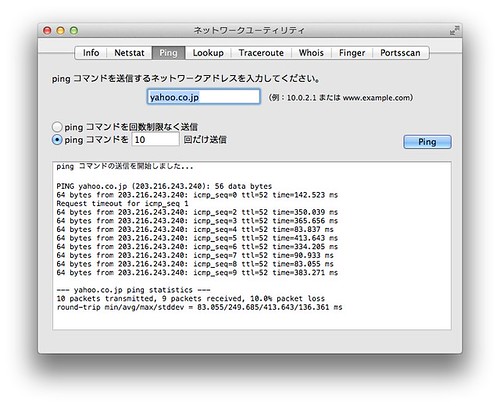Image resolution: width=500 pixels, height=406 pixels.
Task: Select the limited ping count radio button
Action: pos(57,140)
